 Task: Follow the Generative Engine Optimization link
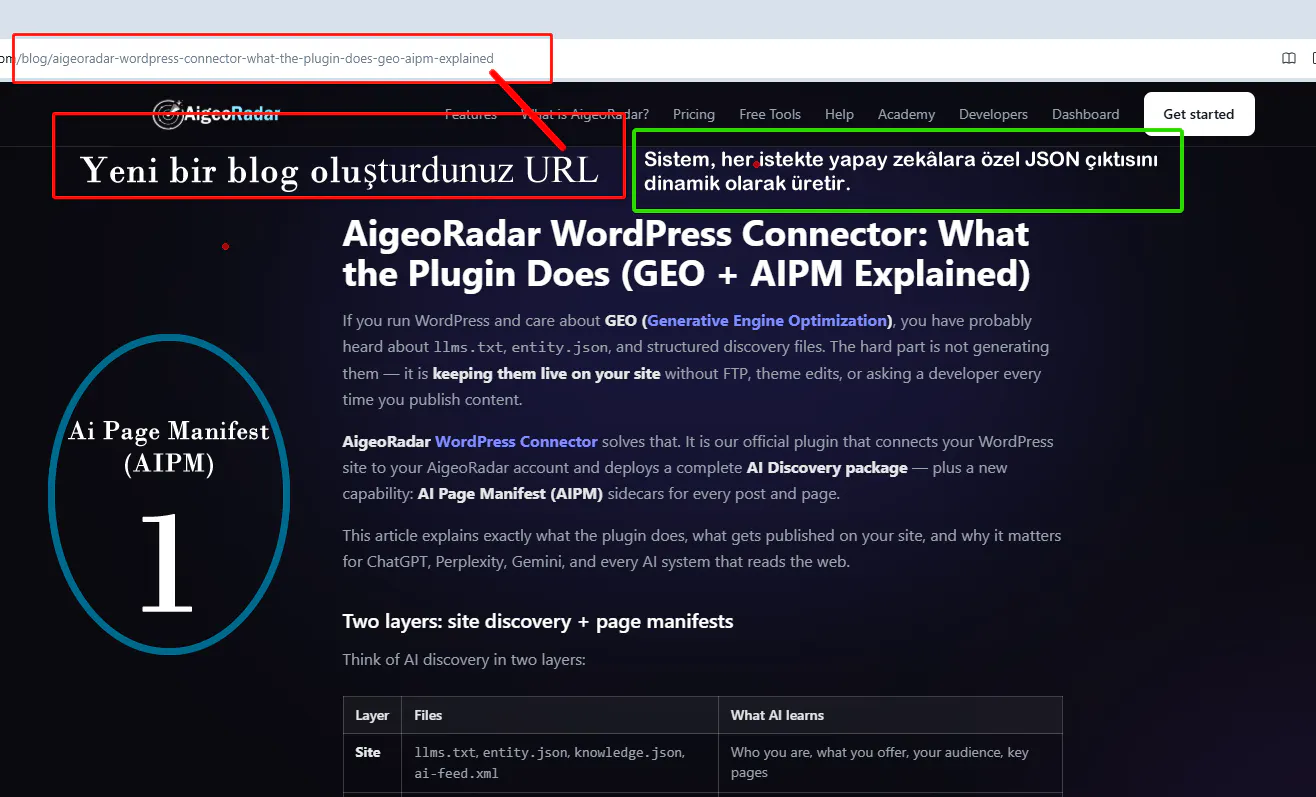[767, 321]
